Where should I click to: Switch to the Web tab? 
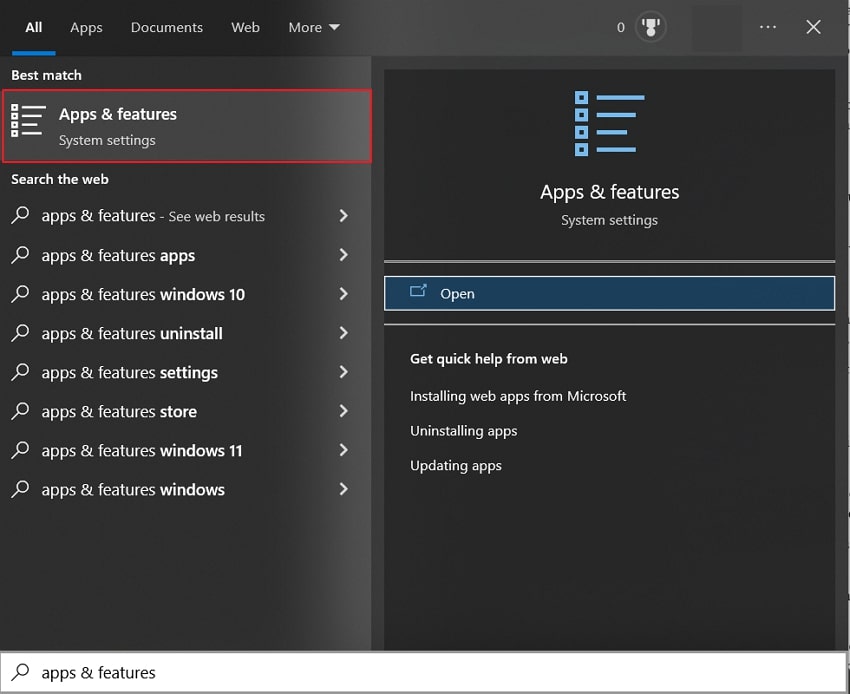(245, 27)
